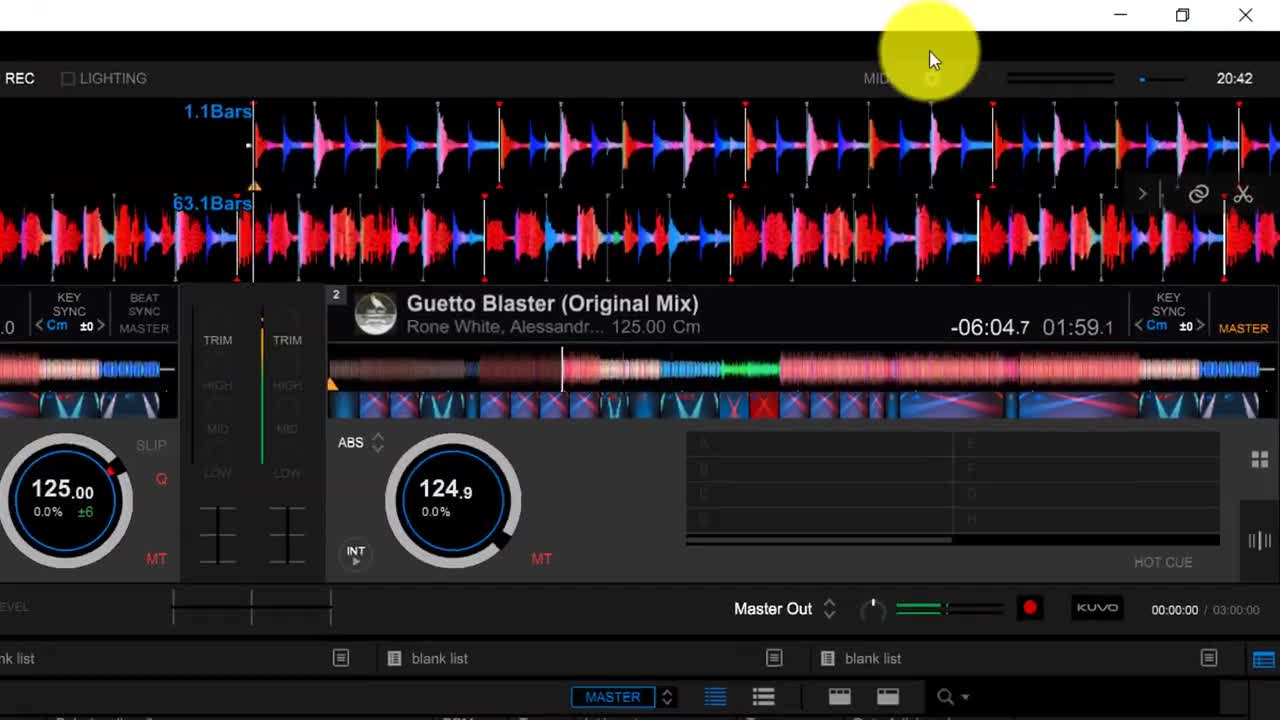
Task: Click list menu icon after left blank list
Action: pos(341,658)
